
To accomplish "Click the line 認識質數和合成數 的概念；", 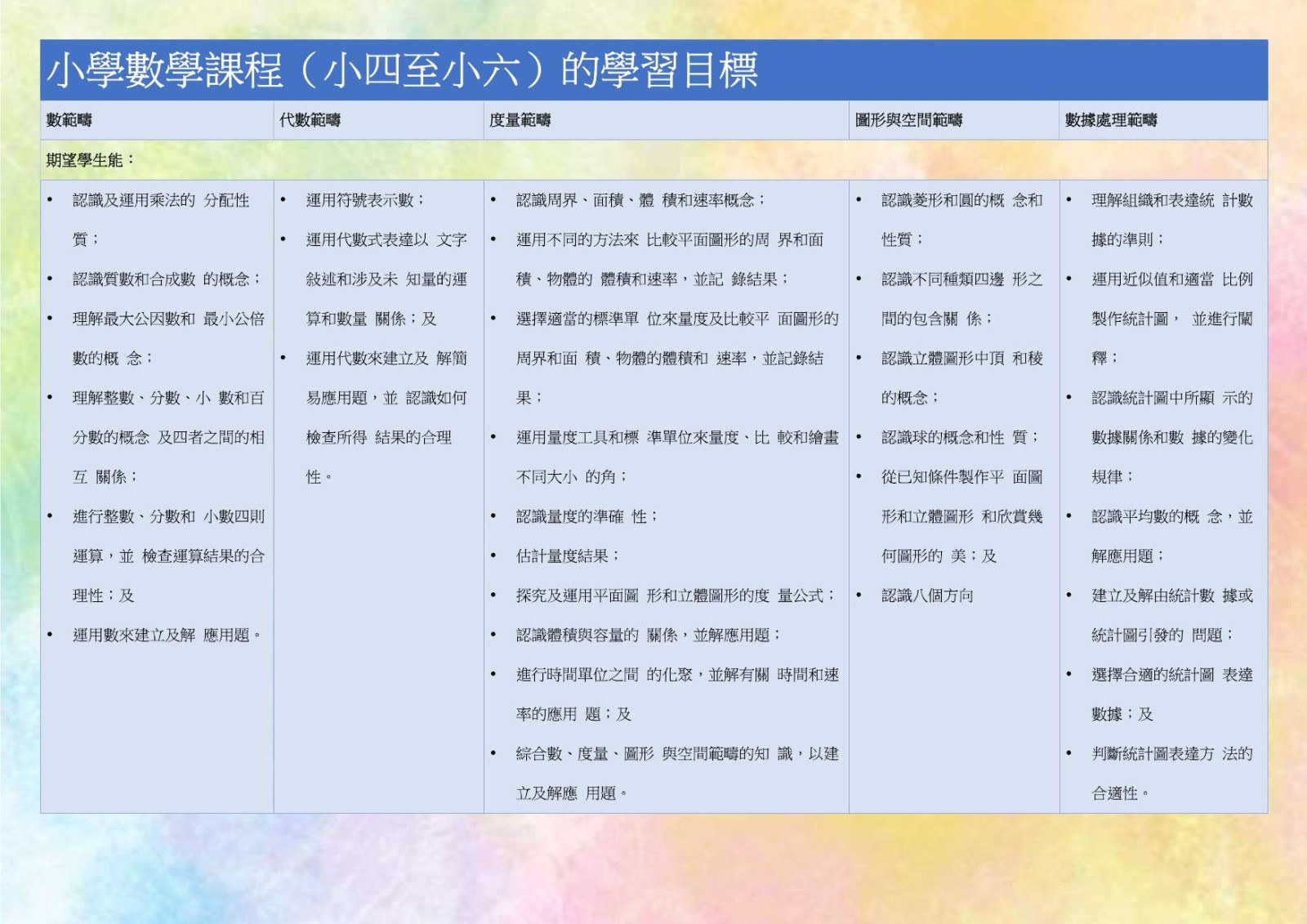I will (167, 279).
